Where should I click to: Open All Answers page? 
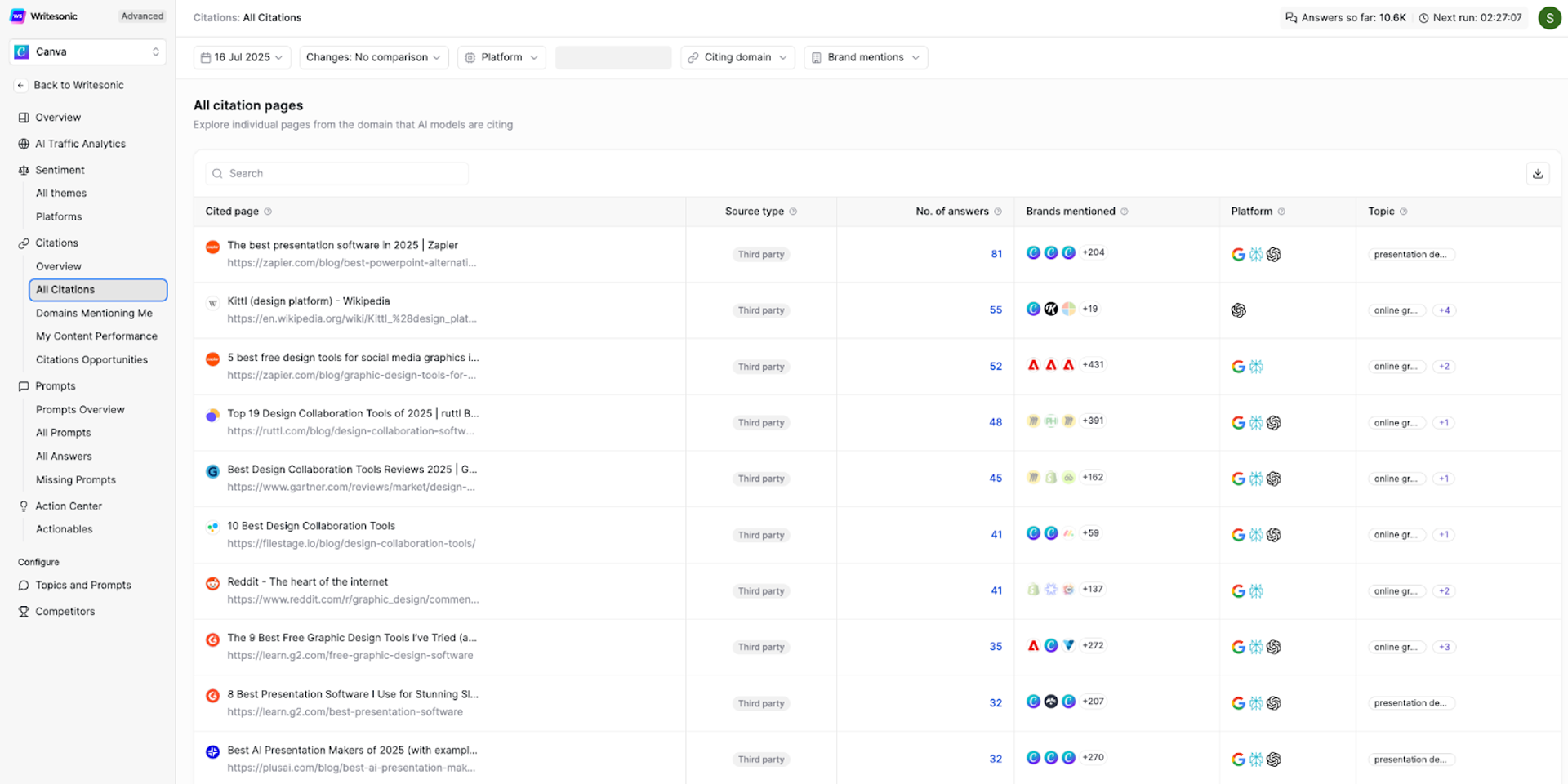coord(64,457)
